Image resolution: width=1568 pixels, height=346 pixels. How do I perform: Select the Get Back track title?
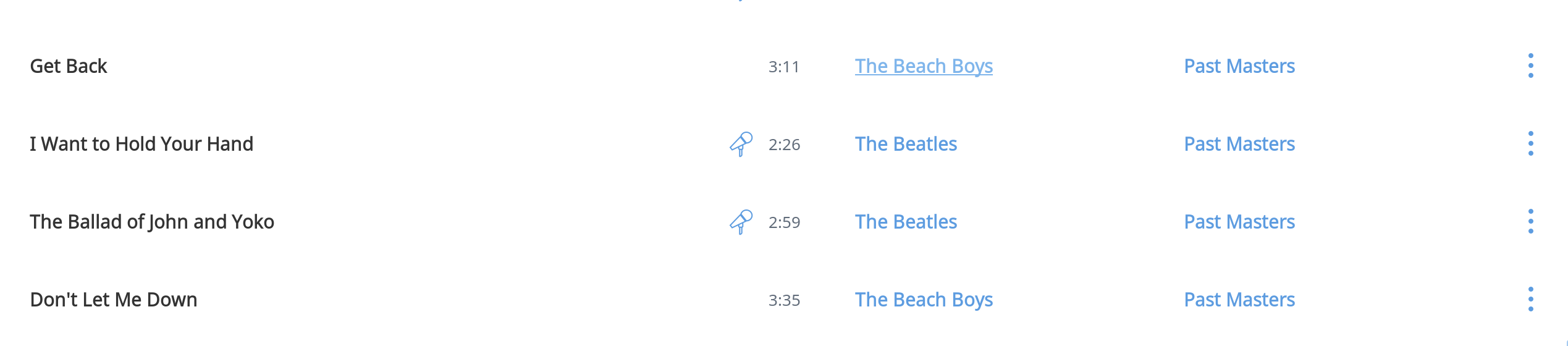pos(69,66)
